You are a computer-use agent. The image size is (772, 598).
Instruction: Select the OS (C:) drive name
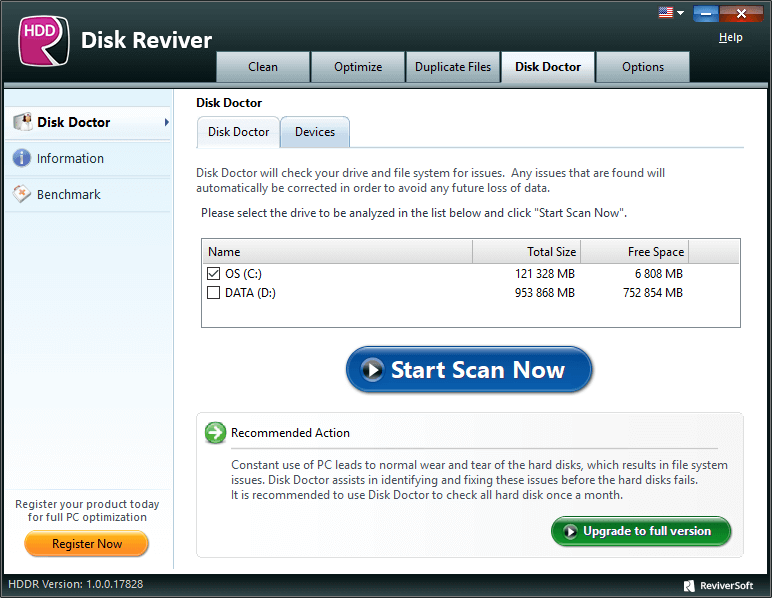click(243, 274)
